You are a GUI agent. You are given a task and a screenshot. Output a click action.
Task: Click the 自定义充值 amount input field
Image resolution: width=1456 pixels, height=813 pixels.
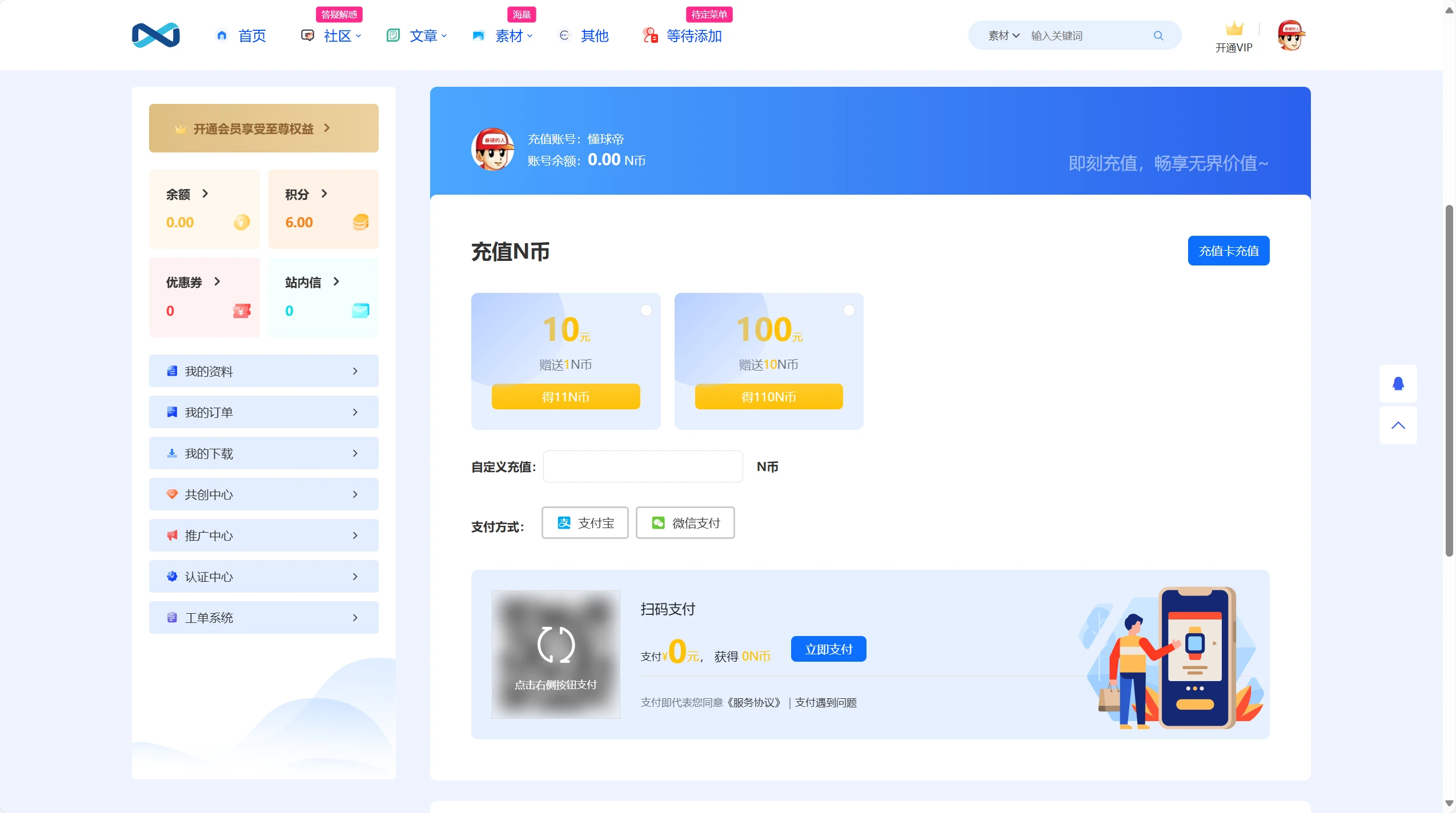click(643, 466)
